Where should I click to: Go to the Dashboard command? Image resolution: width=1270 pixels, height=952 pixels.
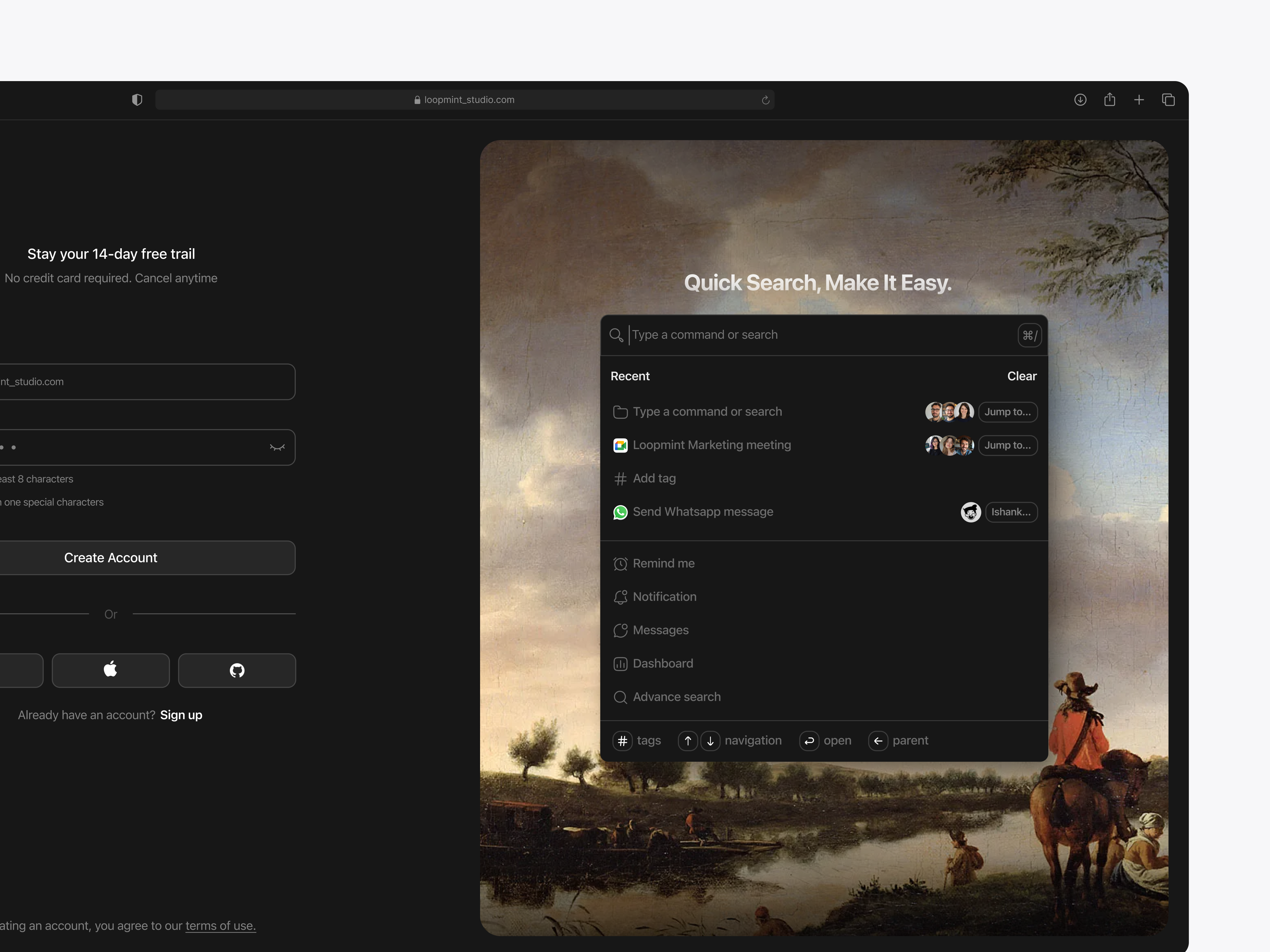click(824, 663)
